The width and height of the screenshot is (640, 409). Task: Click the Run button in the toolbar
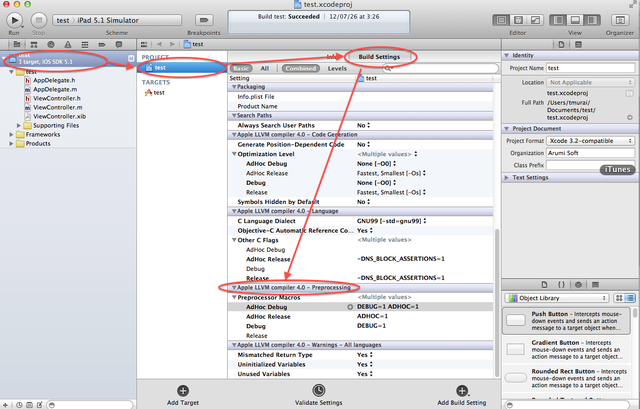tap(14, 20)
